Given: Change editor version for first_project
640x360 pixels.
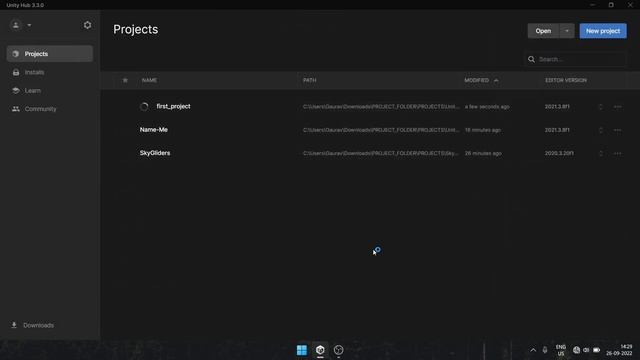Looking at the screenshot, I should (600, 107).
